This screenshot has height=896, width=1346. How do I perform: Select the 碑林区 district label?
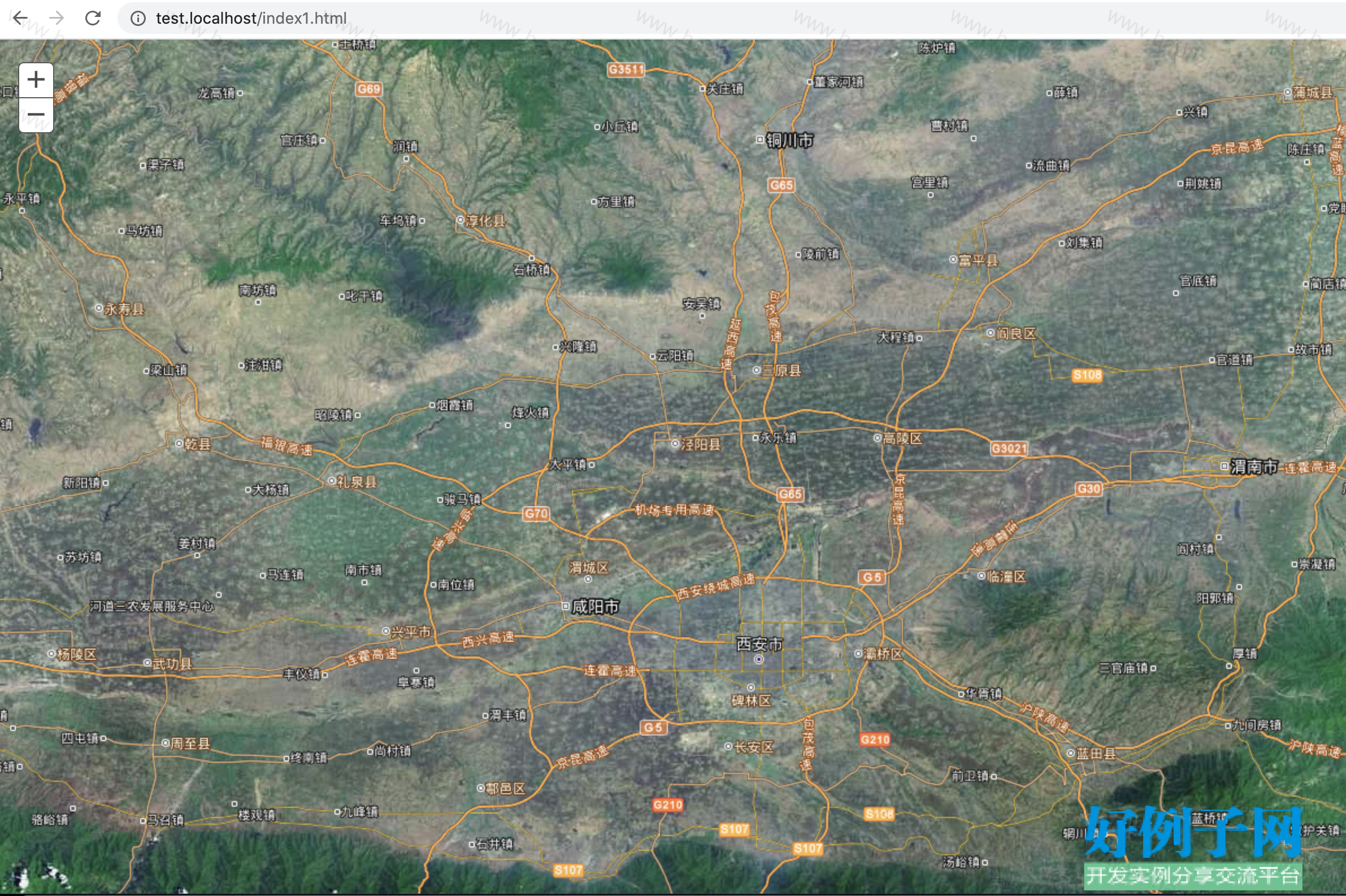click(752, 701)
